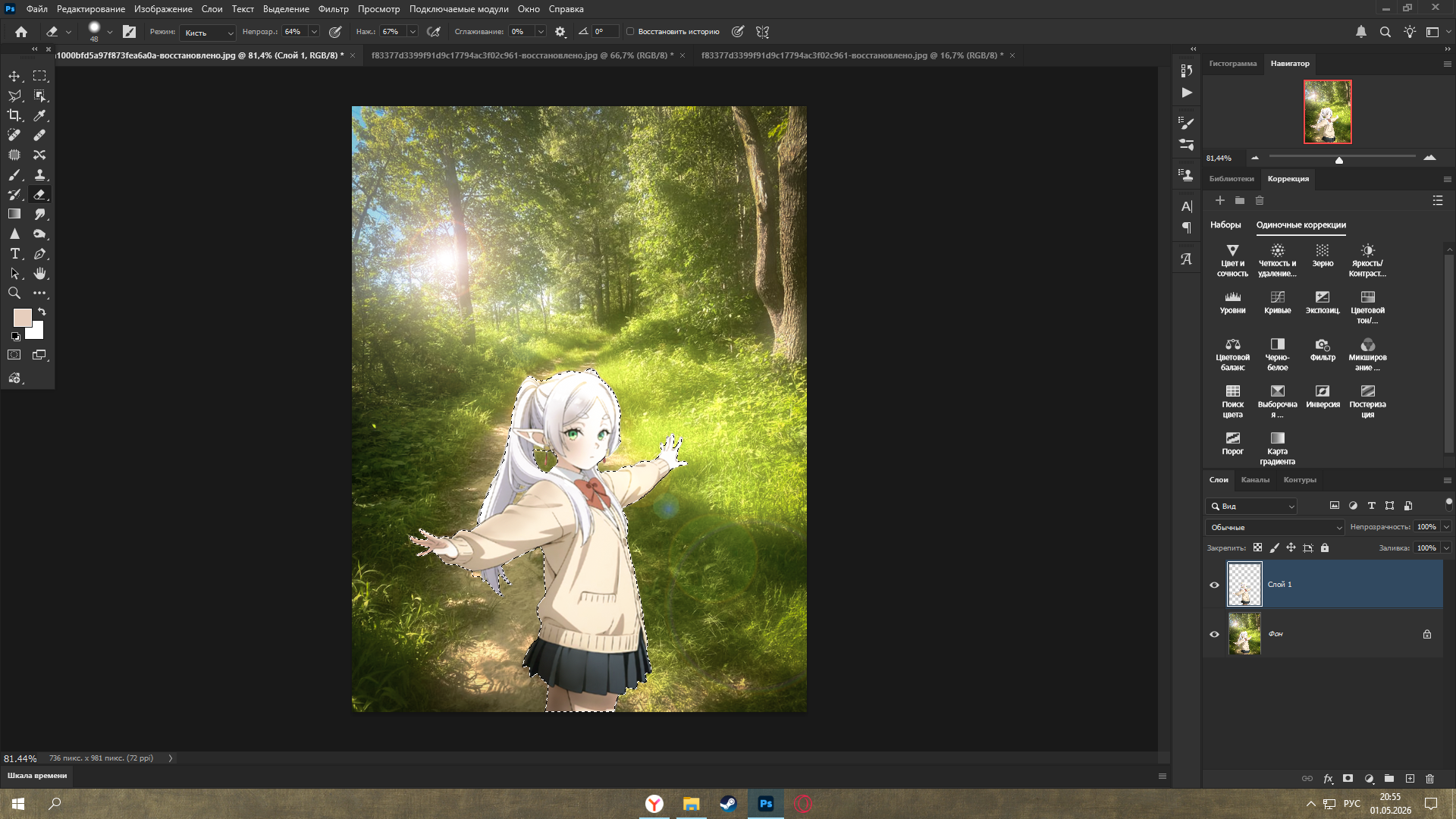Screen dimensions: 1456x819
Task: Select the Move tool
Action: 14,76
